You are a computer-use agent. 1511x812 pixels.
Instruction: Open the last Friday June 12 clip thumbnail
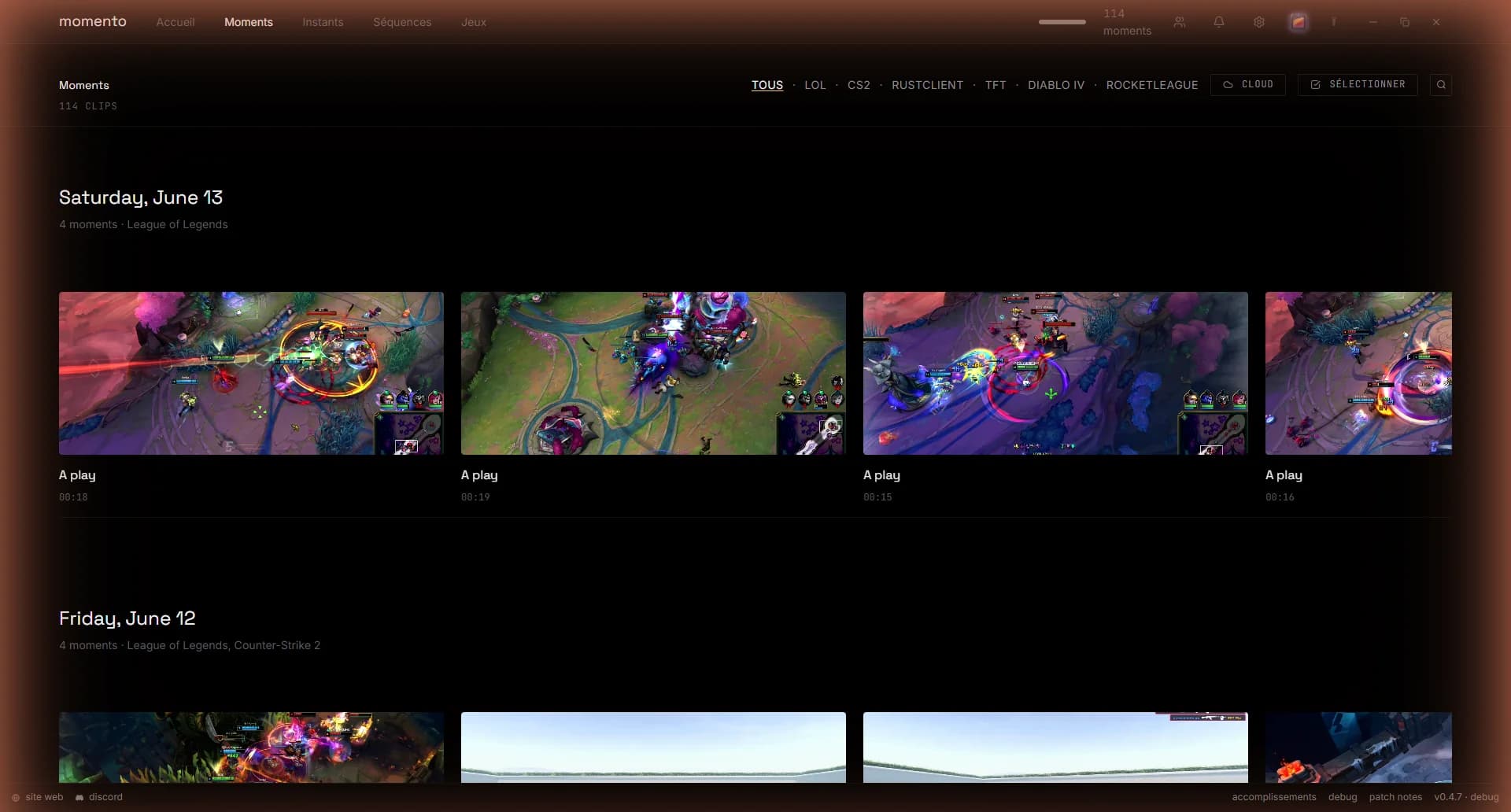point(1358,747)
